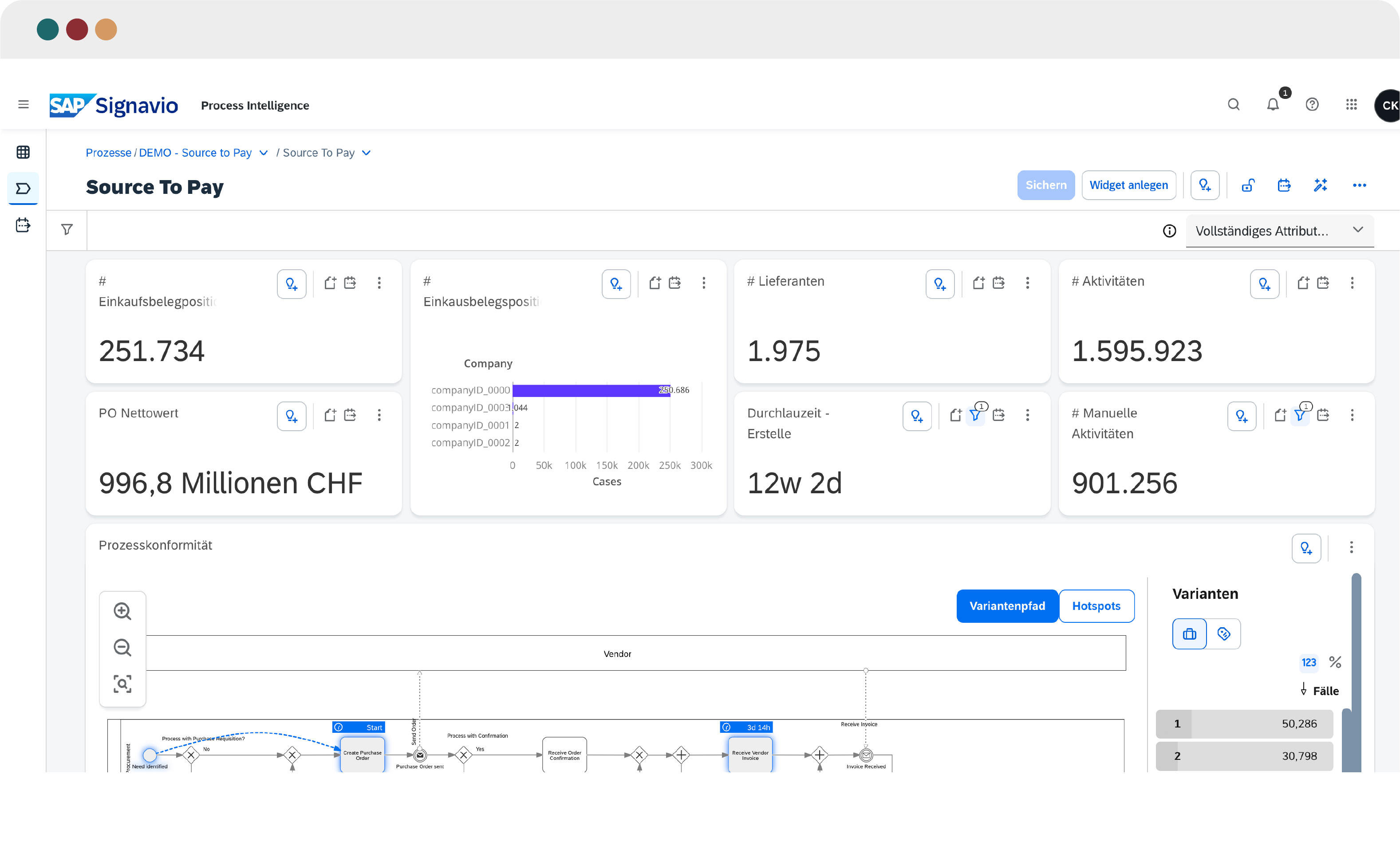Viewport: 1400px width, 857px height.
Task: Switch to the Hotspots tab
Action: (1096, 605)
